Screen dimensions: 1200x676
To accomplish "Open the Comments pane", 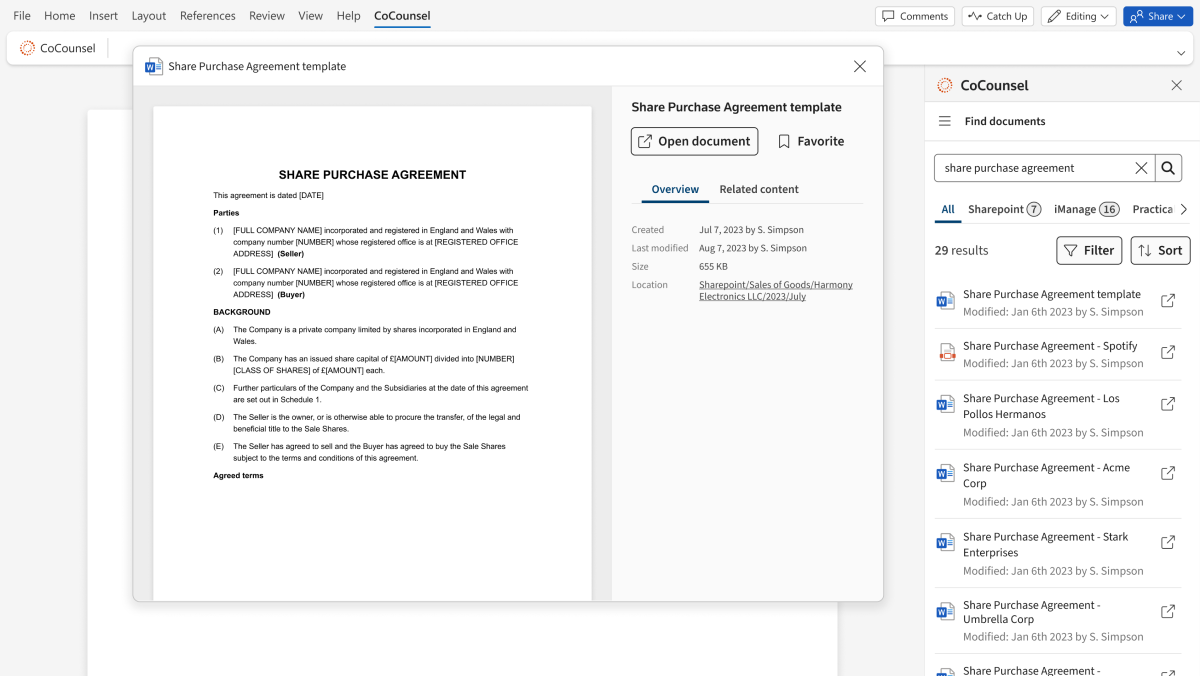I will click(915, 16).
